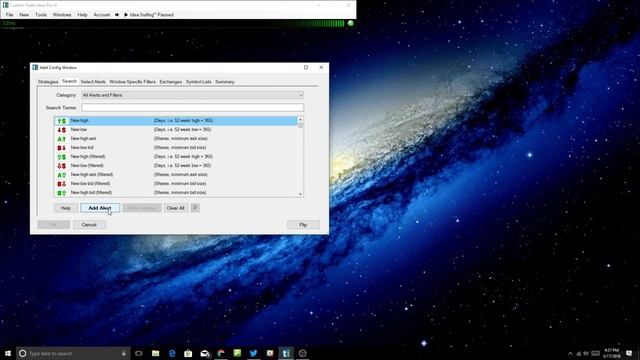The image size is (640, 360).
Task: Open the Exchanges tab
Action: coord(171,82)
